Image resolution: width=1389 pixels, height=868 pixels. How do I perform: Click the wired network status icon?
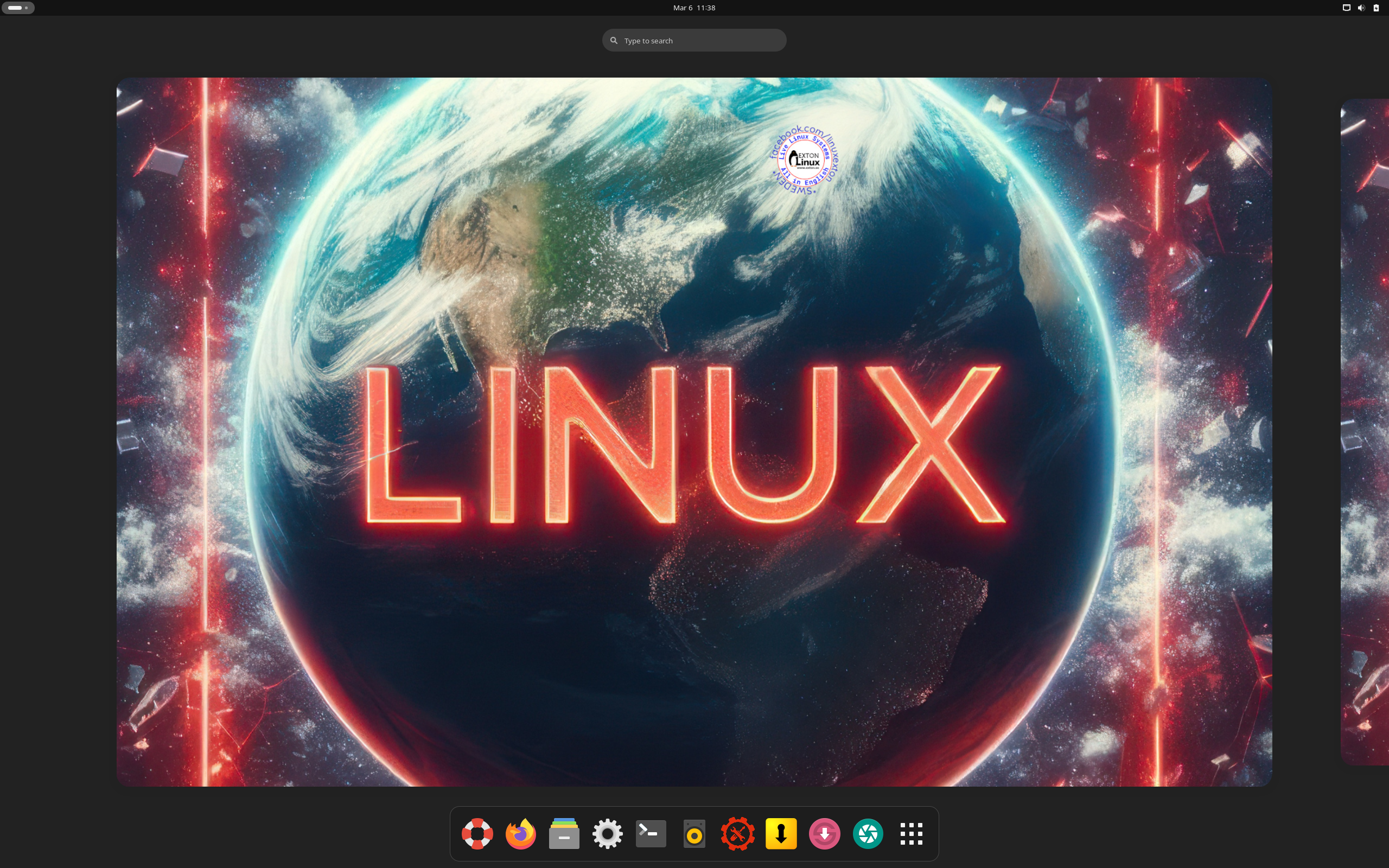click(x=1346, y=8)
